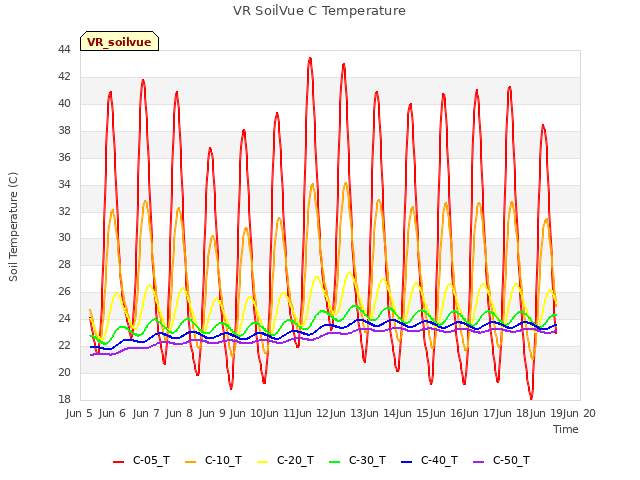
Task: Click the 40 y-axis tick label
Action: tap(64, 103)
